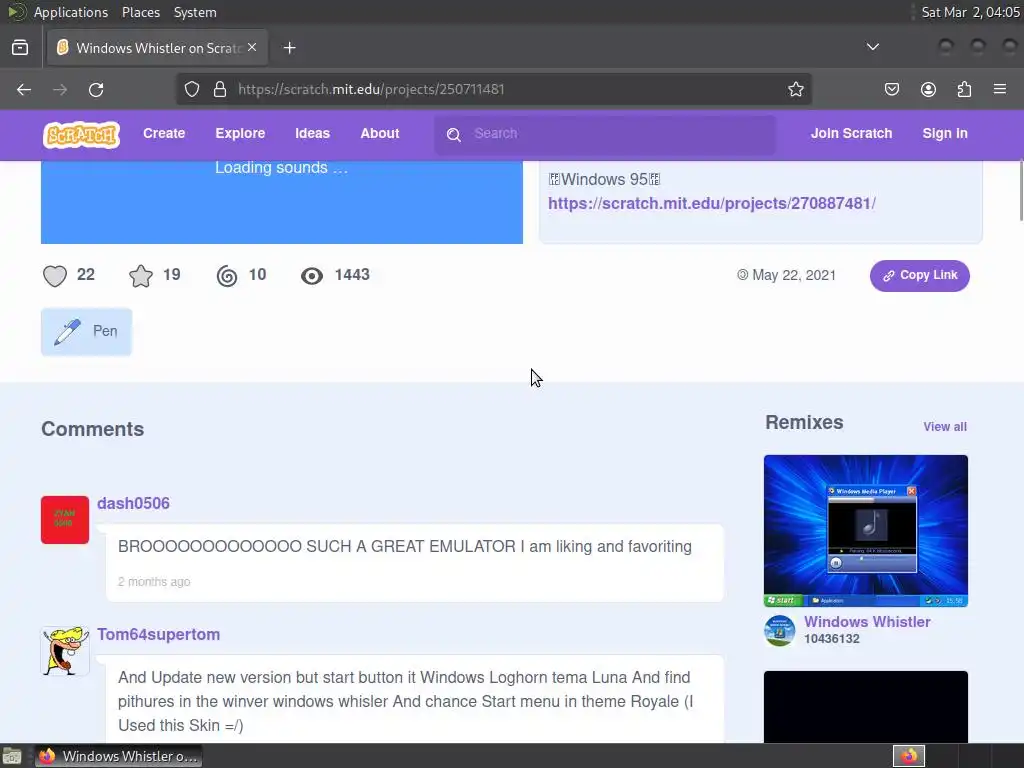Click remix author 10436132 avatar
The image size is (1024, 768).
click(780, 630)
